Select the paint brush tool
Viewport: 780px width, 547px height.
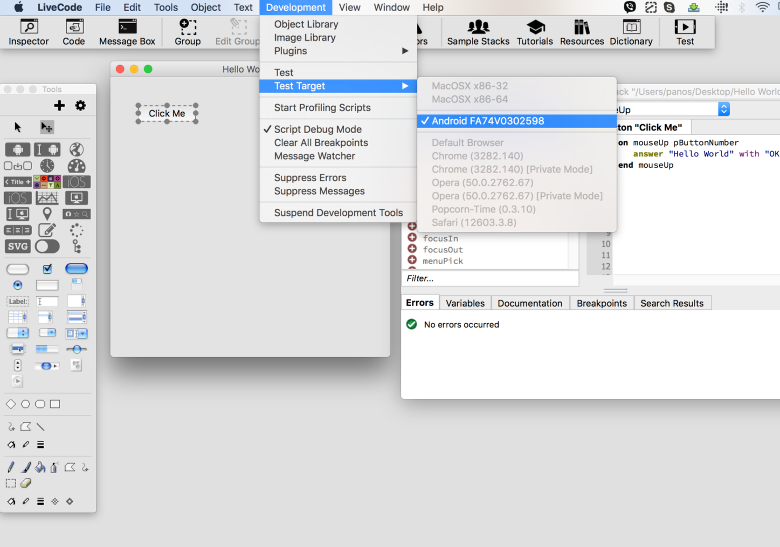pos(26,467)
